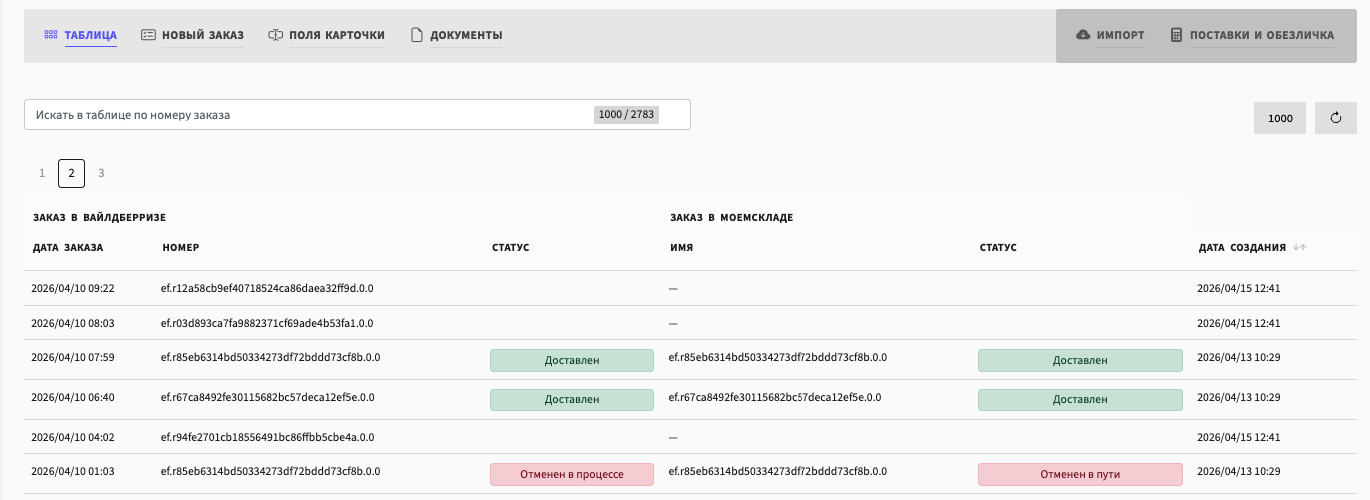The width and height of the screenshot is (1370, 500).
Task: Click order date 2026/04/10 01:03
Action: (x=73, y=471)
